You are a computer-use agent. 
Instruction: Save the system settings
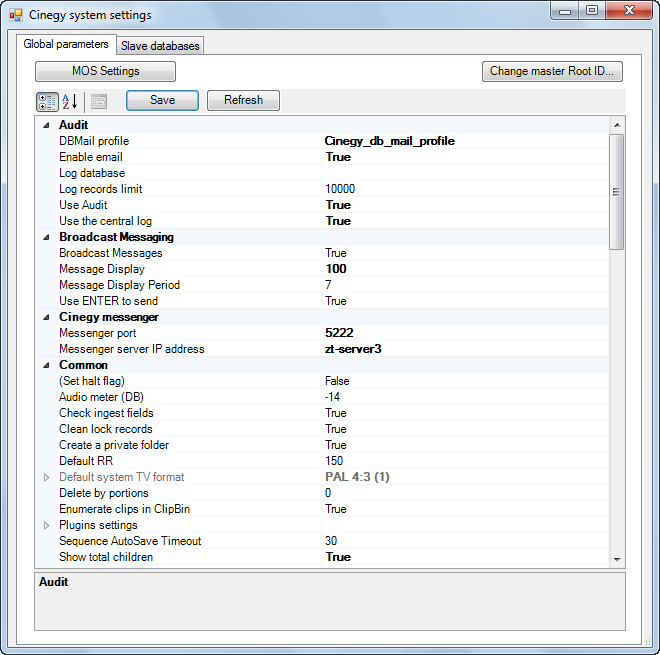pyautogui.click(x=162, y=100)
